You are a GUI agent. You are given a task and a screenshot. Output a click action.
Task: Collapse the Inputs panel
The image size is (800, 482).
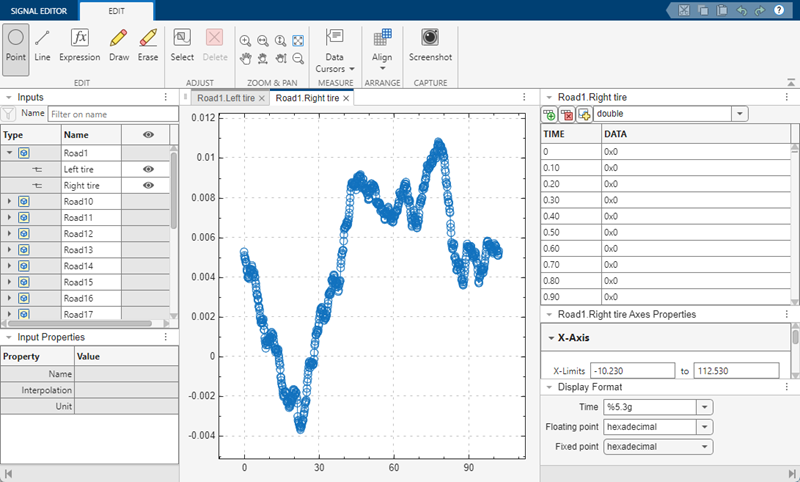click(9, 97)
